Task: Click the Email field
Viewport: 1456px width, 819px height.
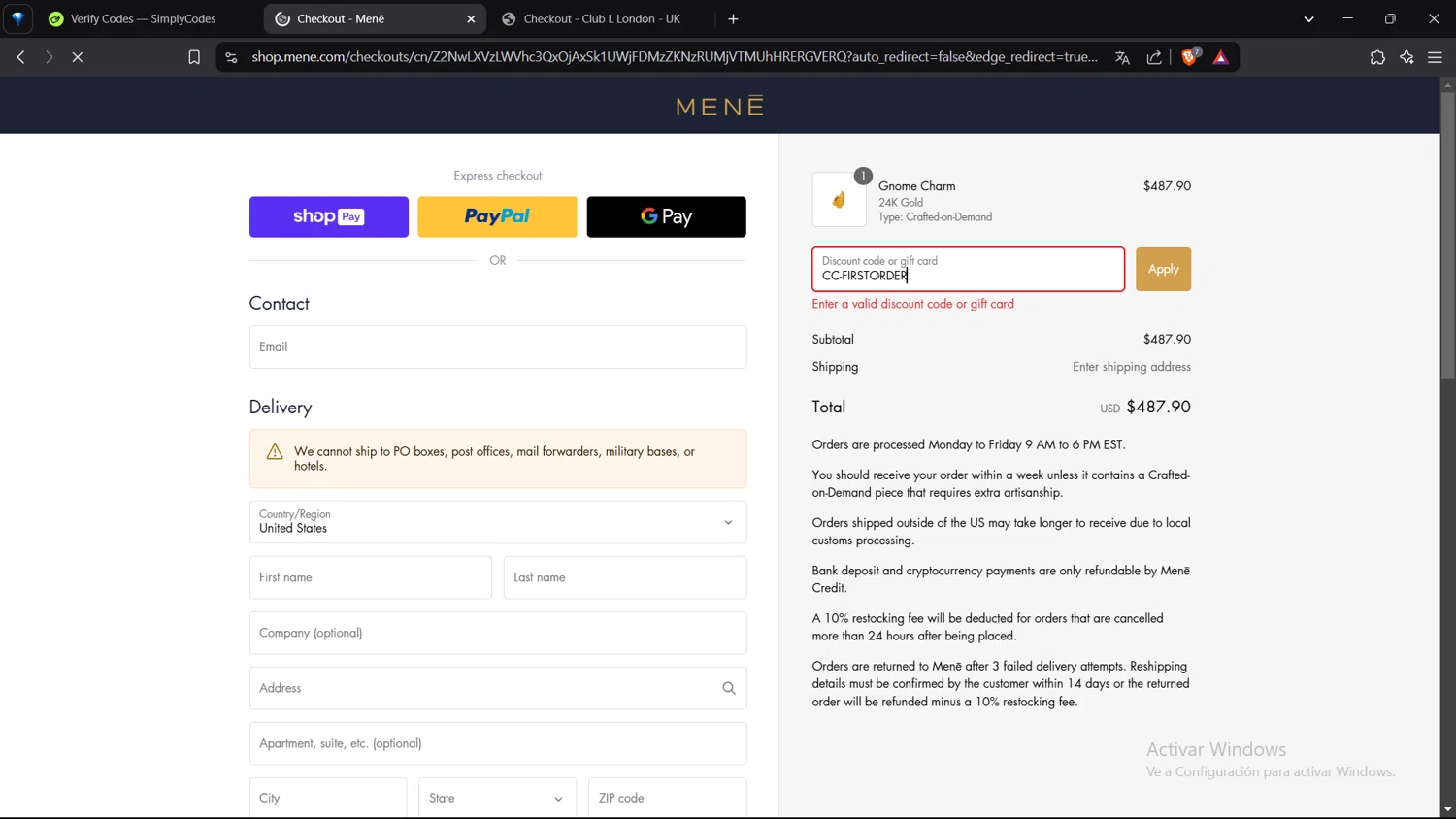Action: 498,346
